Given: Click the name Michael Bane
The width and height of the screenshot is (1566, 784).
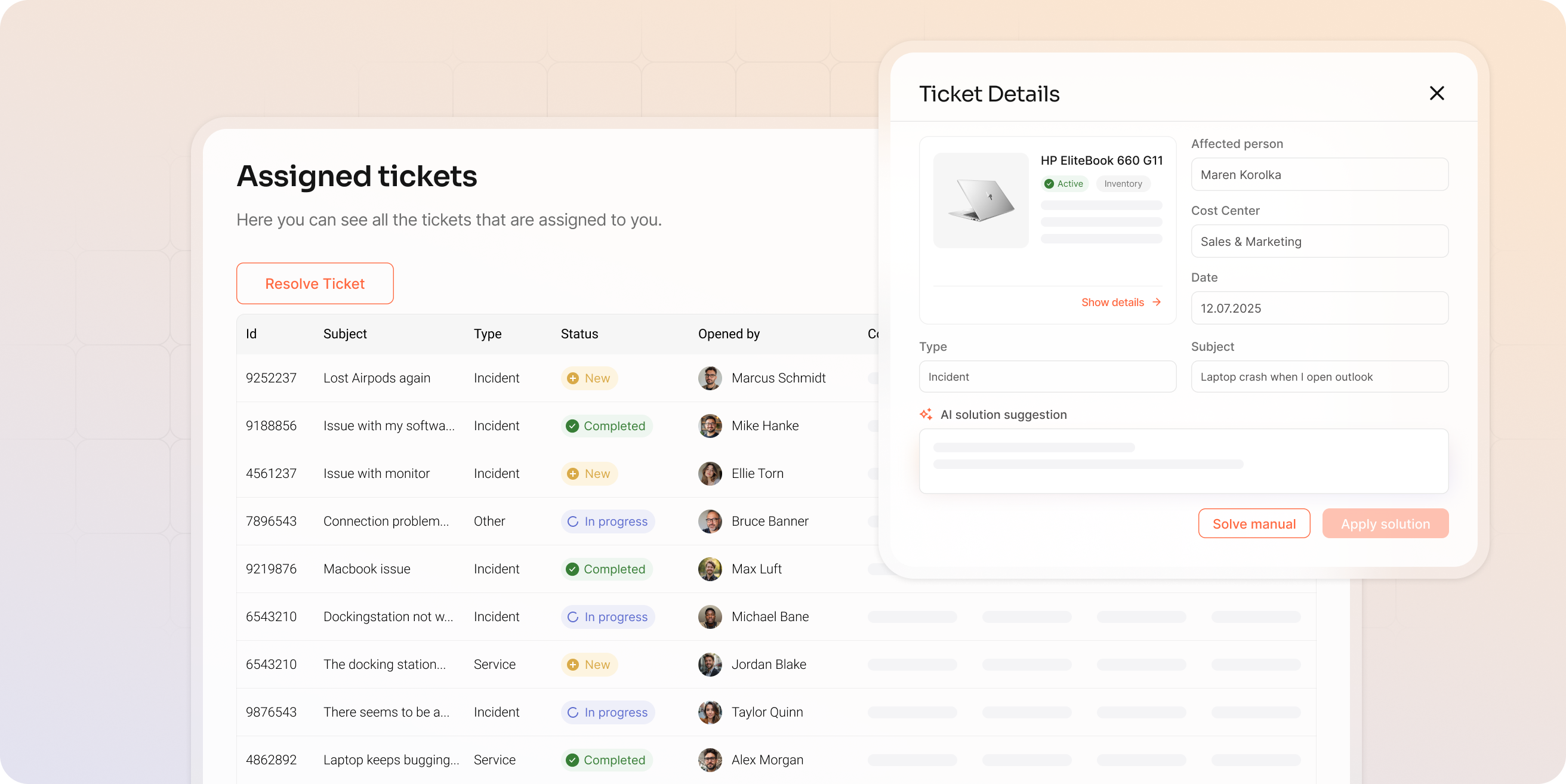Looking at the screenshot, I should coord(770,617).
